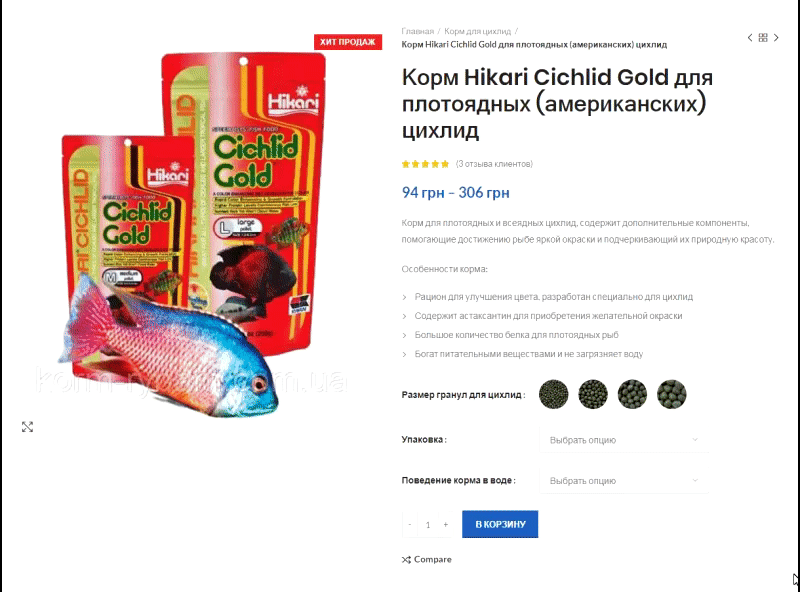This screenshot has width=800, height=592.
Task: Click the quantity input field
Action: pos(428,525)
